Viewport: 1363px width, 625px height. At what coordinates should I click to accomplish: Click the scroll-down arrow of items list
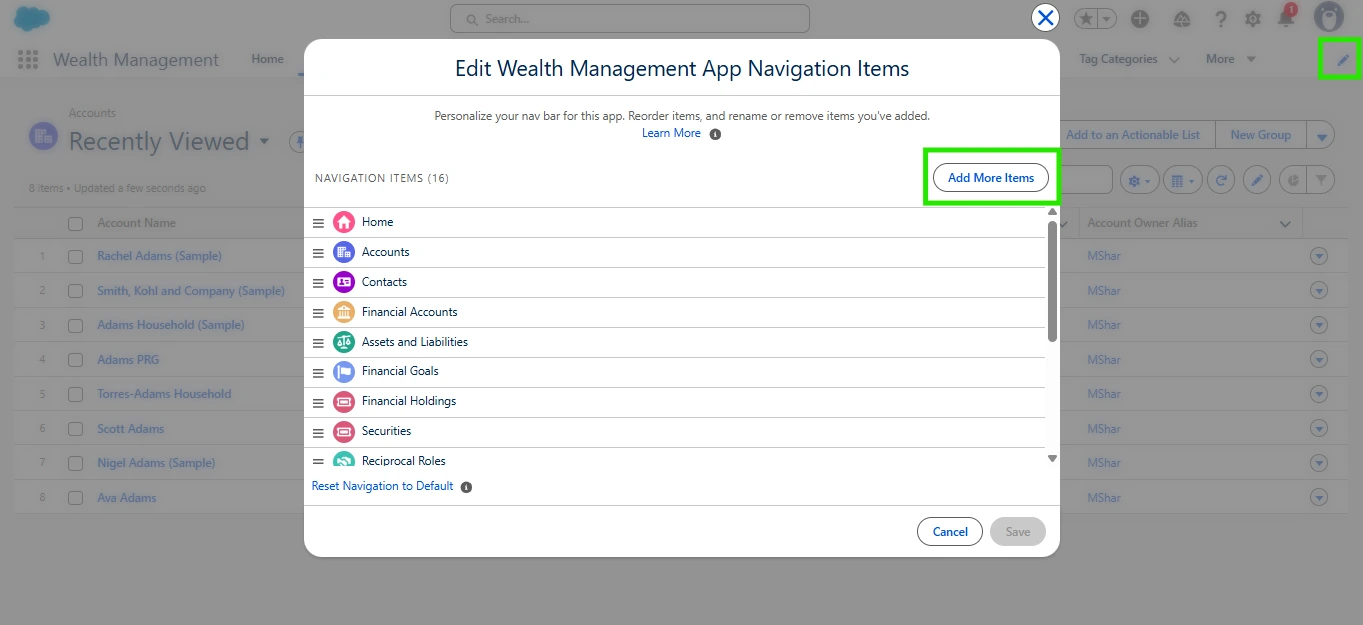coord(1052,458)
